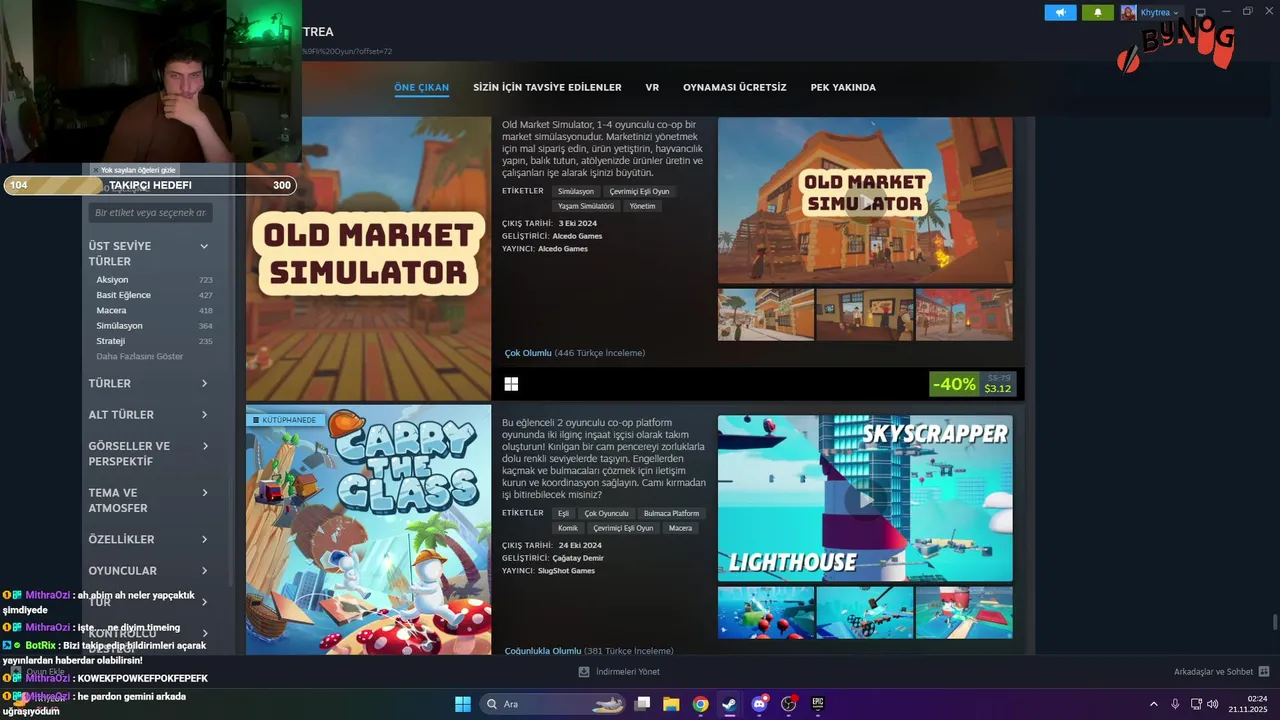The width and height of the screenshot is (1280, 720).
Task: Click the Yönetim tag
Action: click(643, 206)
